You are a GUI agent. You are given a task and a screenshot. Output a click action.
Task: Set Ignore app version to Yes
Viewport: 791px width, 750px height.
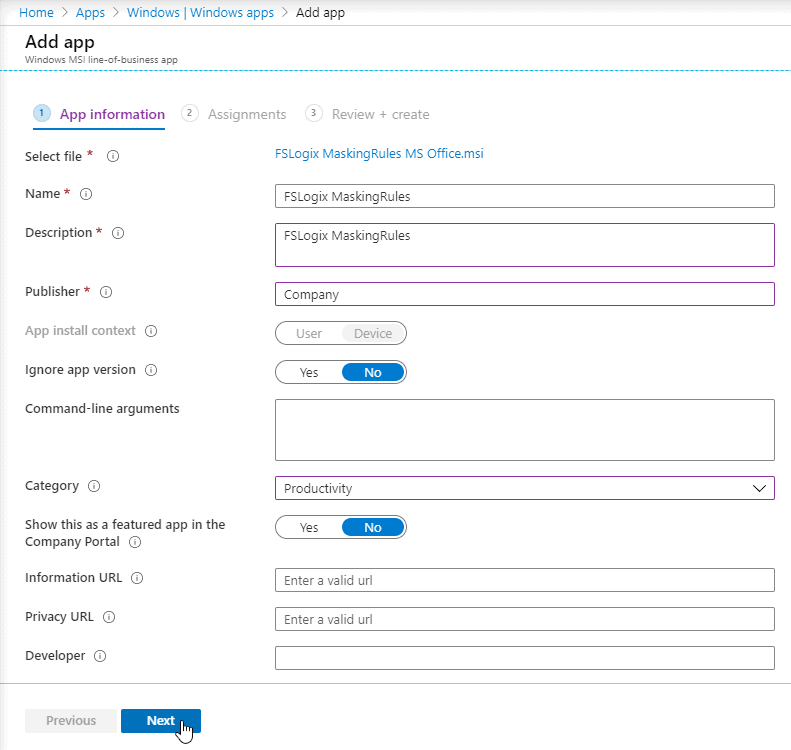pyautogui.click(x=309, y=372)
